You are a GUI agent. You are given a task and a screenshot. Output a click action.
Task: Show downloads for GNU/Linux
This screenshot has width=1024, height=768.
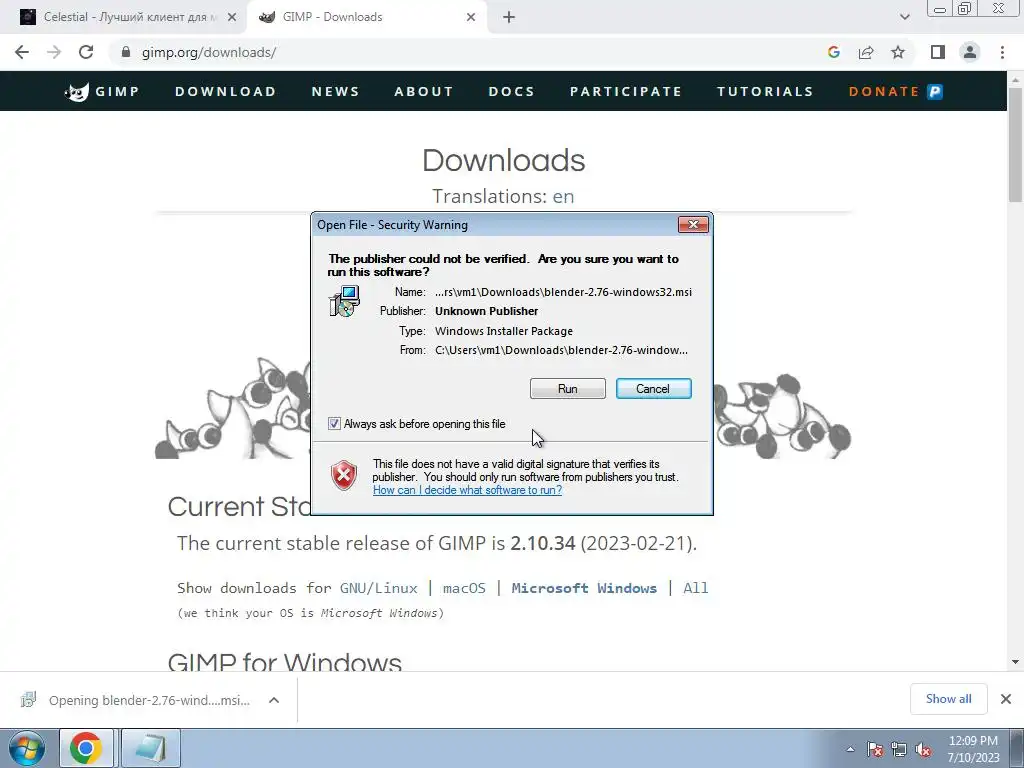tap(378, 588)
